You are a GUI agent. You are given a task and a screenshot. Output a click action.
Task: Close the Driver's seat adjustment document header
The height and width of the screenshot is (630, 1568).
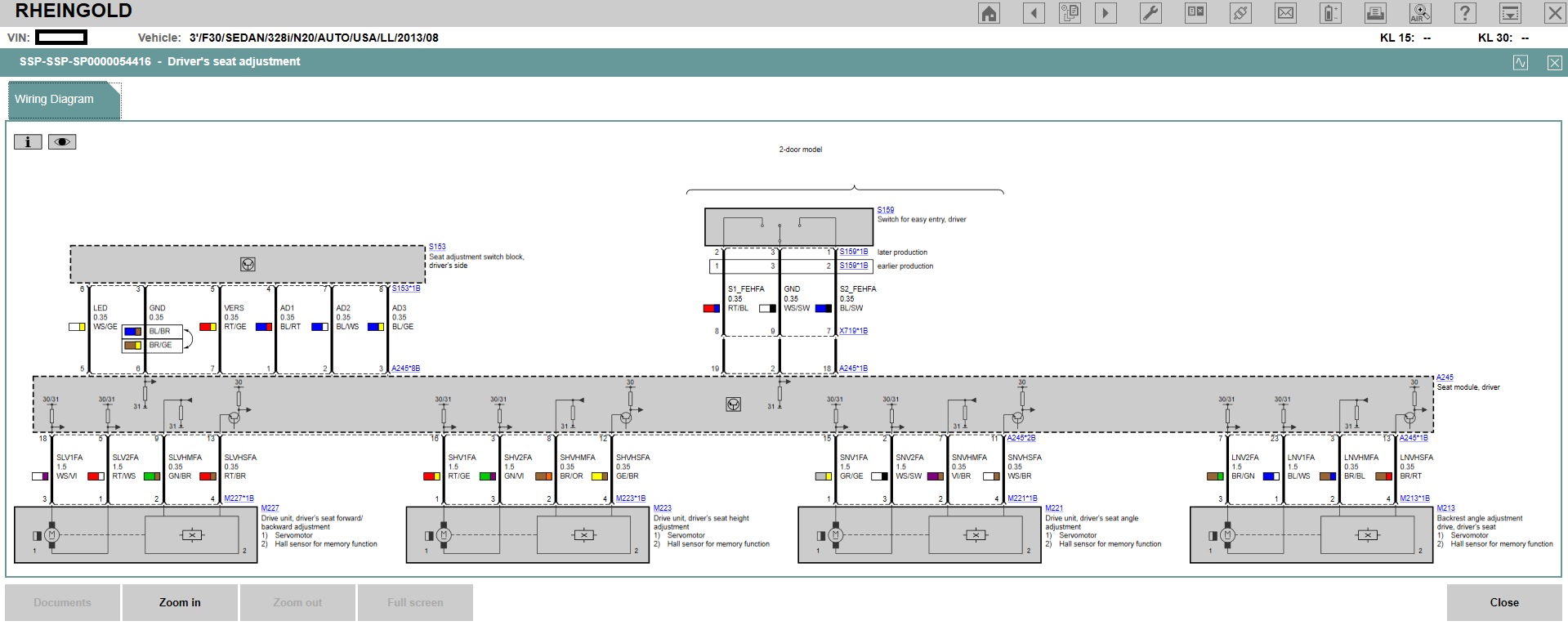[x=1554, y=63]
